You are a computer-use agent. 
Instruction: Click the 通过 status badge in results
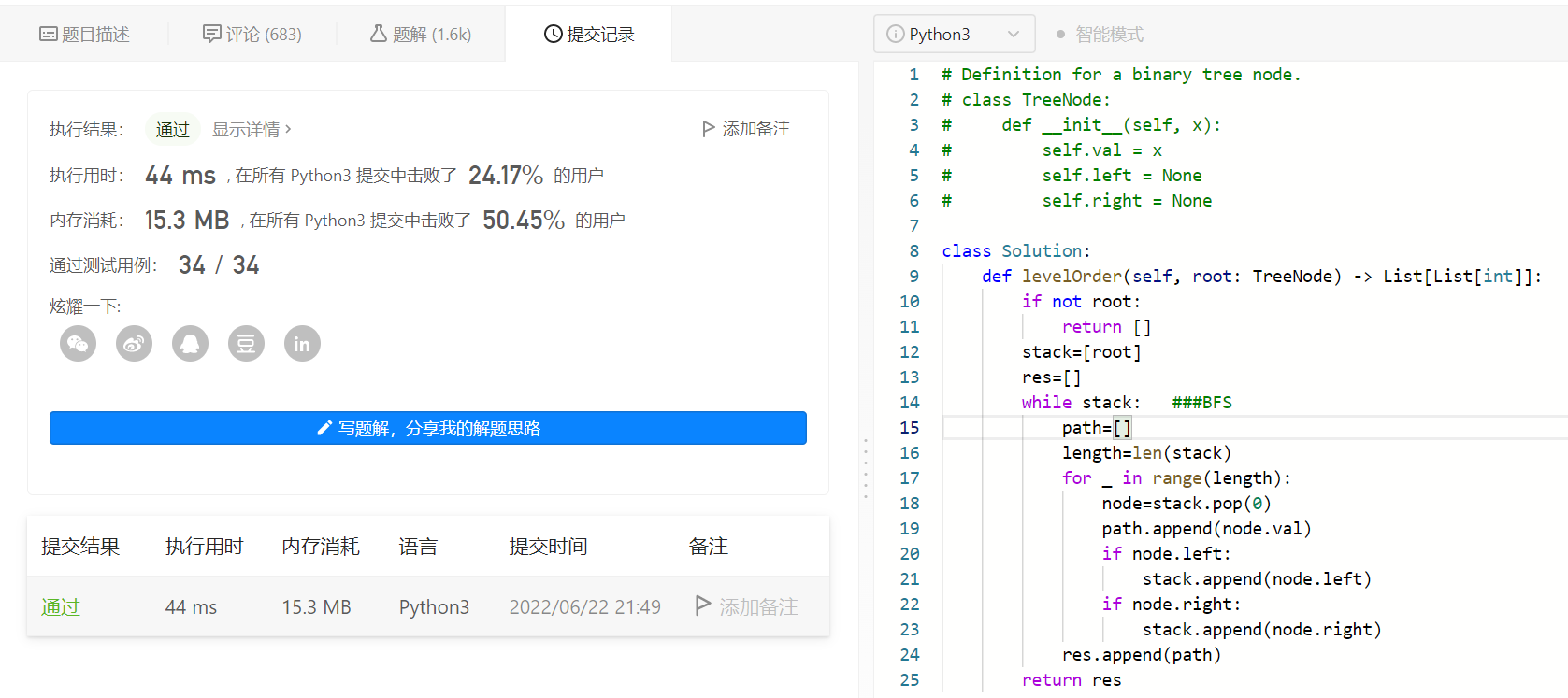(172, 130)
